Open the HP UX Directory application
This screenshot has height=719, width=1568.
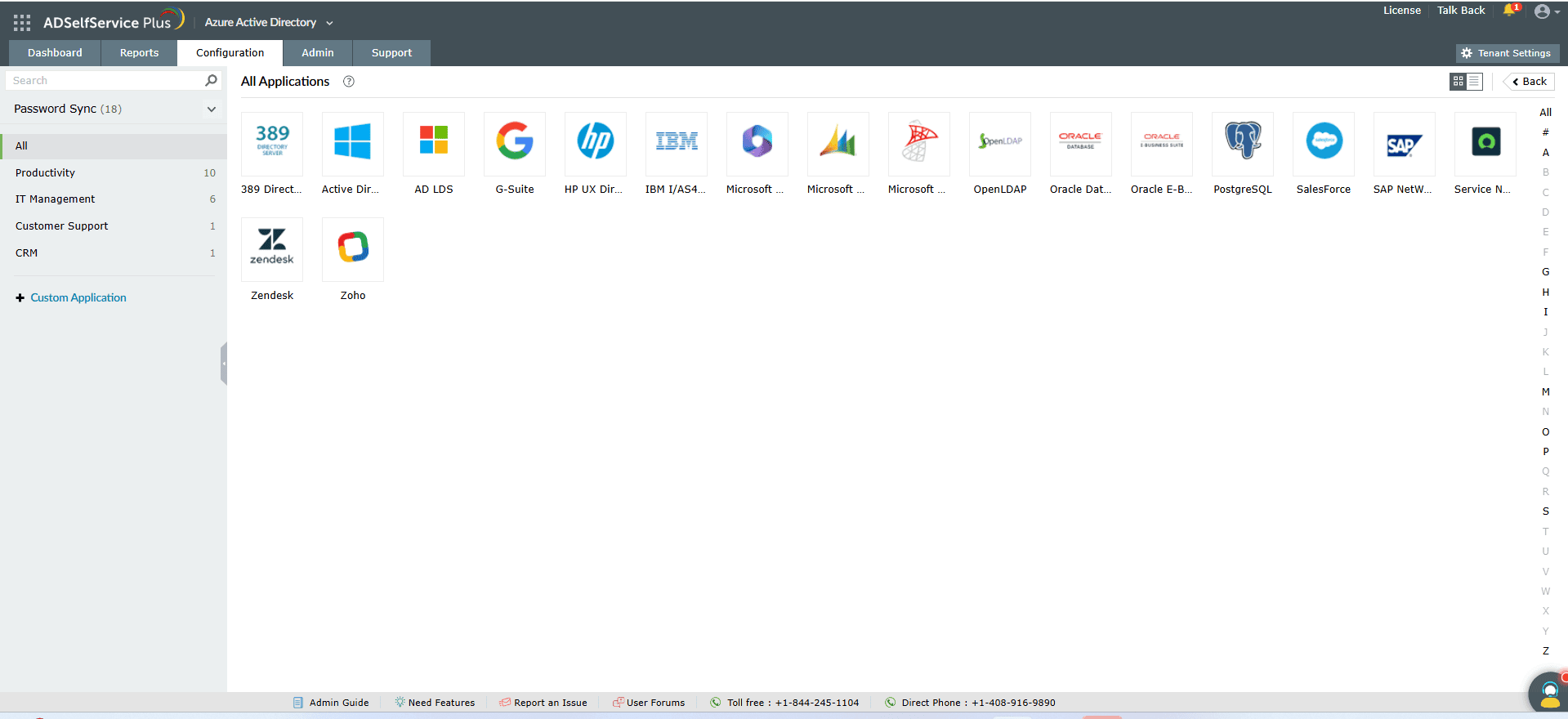click(x=596, y=145)
